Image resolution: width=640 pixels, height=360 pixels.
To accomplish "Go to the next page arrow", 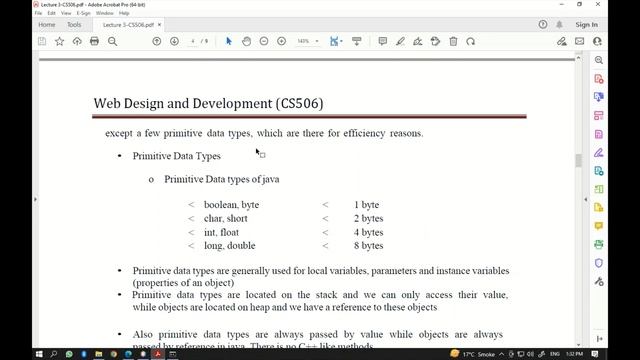I will 174,41.
